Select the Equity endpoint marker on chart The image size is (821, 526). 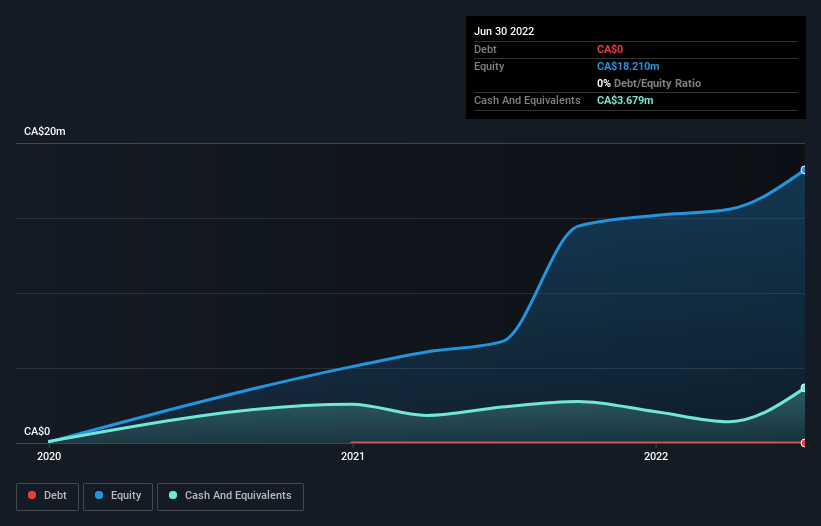point(804,170)
